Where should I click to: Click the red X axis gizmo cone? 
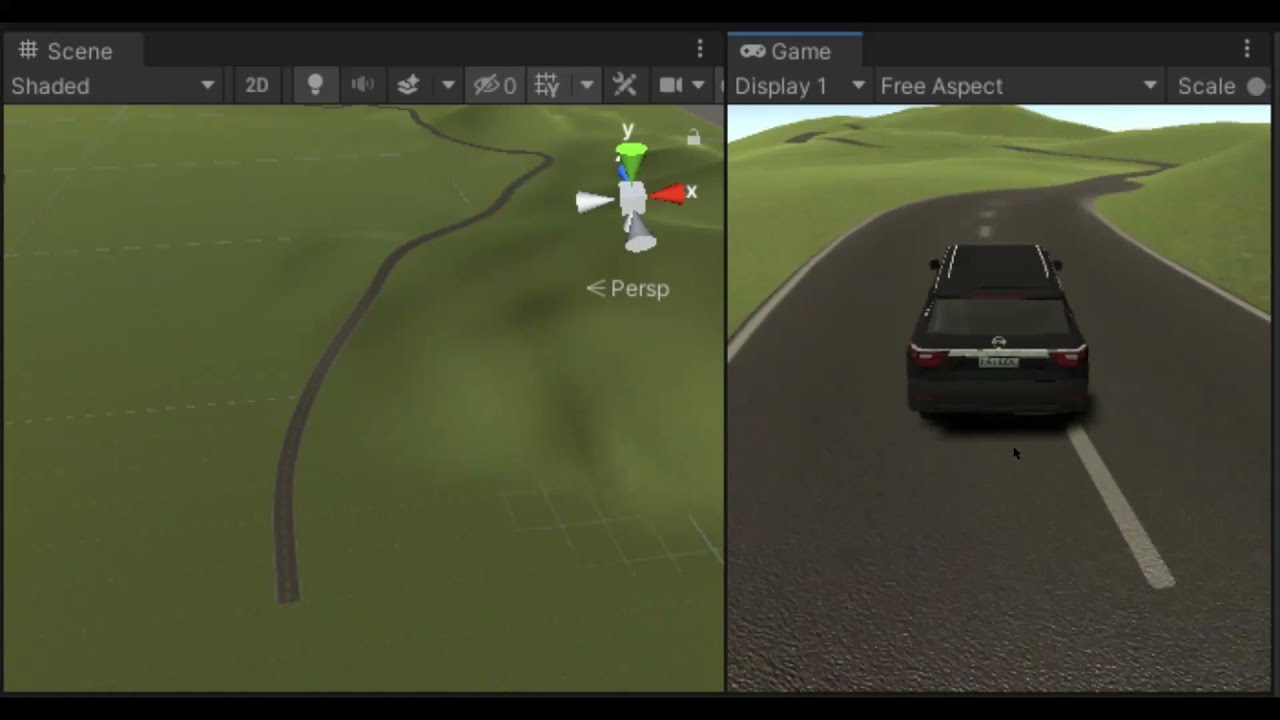tap(670, 194)
